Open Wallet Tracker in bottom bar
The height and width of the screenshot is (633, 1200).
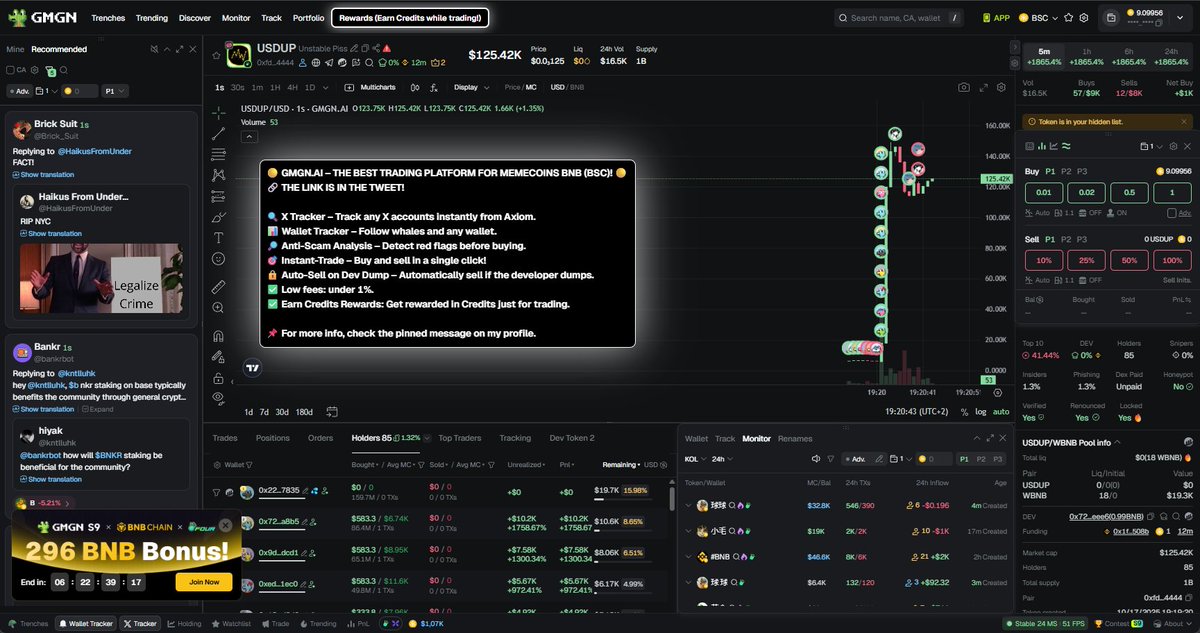[85, 623]
